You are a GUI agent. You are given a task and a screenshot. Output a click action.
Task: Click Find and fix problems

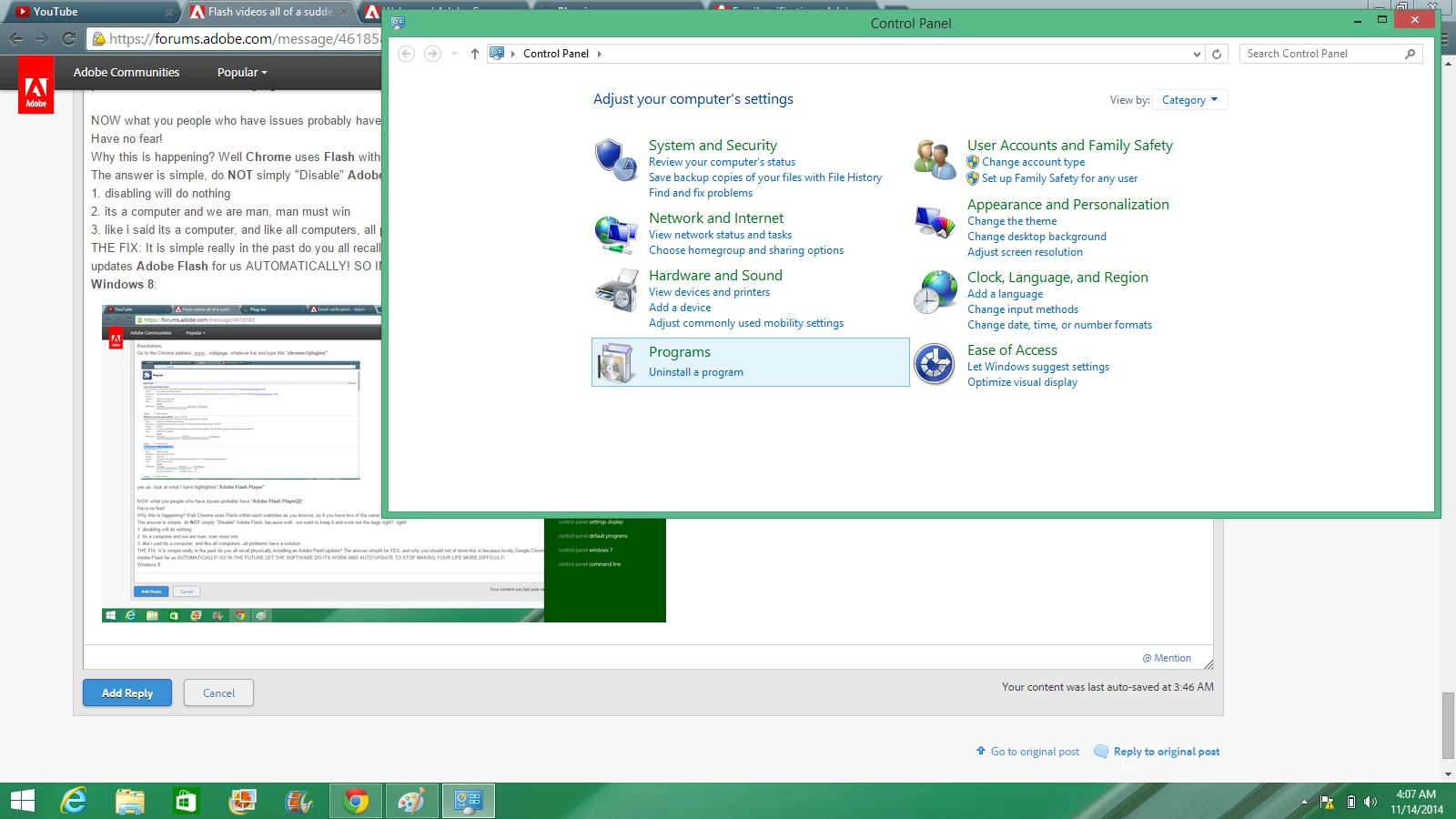pos(701,193)
